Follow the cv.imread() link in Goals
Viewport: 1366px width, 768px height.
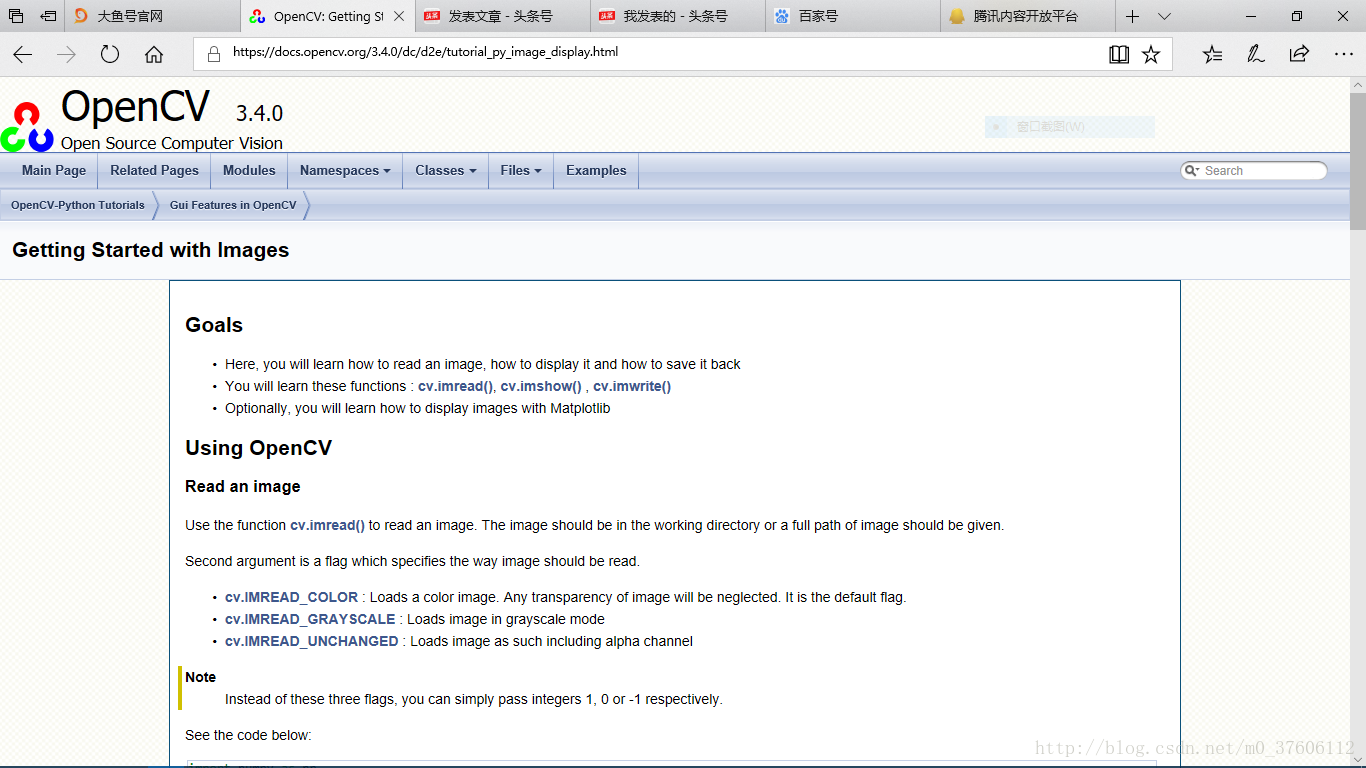455,386
